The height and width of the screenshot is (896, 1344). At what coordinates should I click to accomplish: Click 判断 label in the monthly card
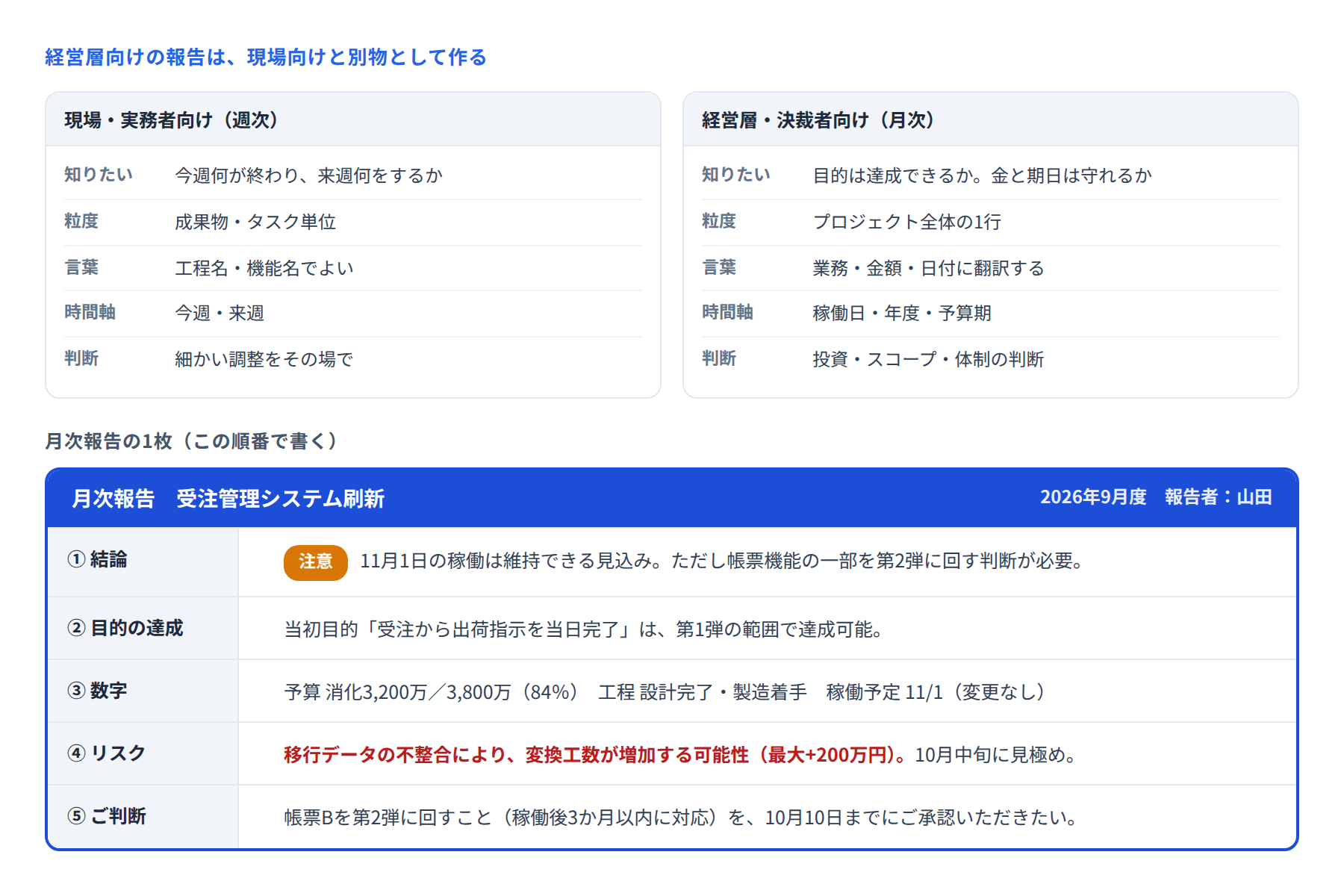click(719, 358)
